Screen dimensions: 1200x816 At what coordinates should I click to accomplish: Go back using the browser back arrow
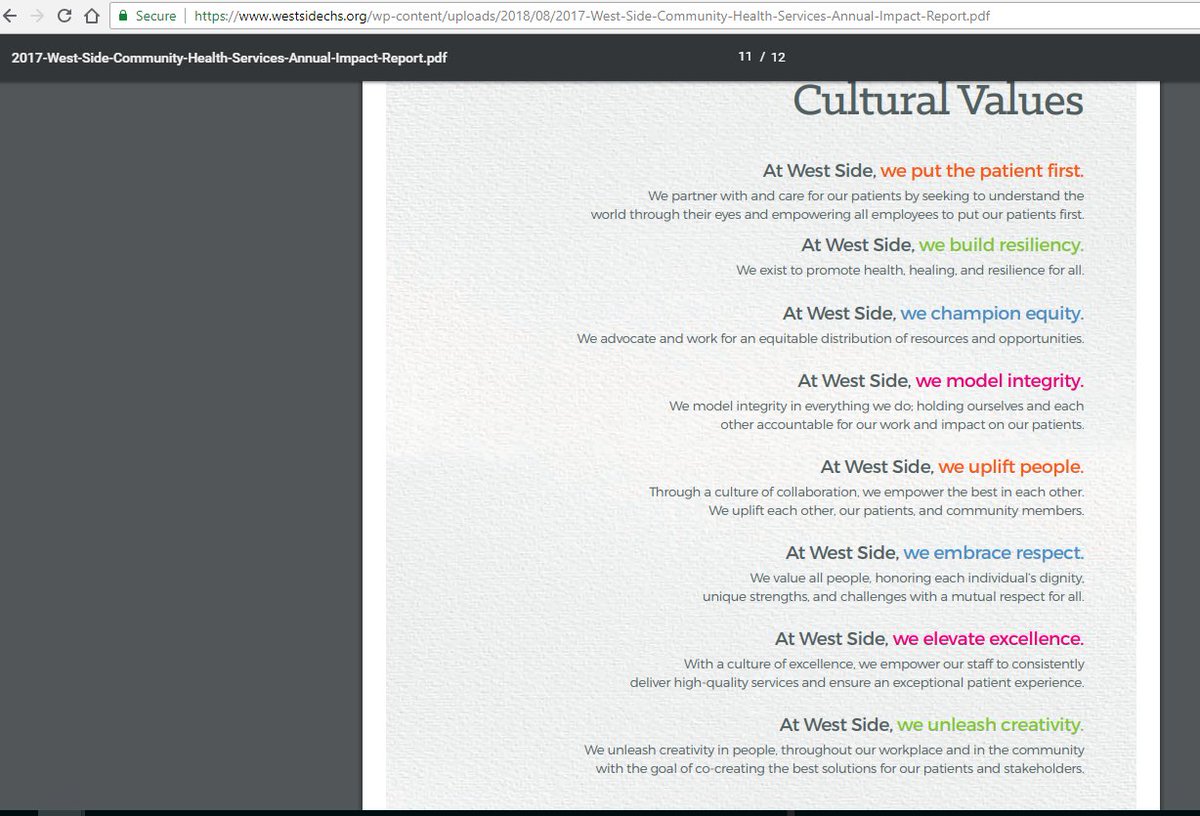coord(10,16)
